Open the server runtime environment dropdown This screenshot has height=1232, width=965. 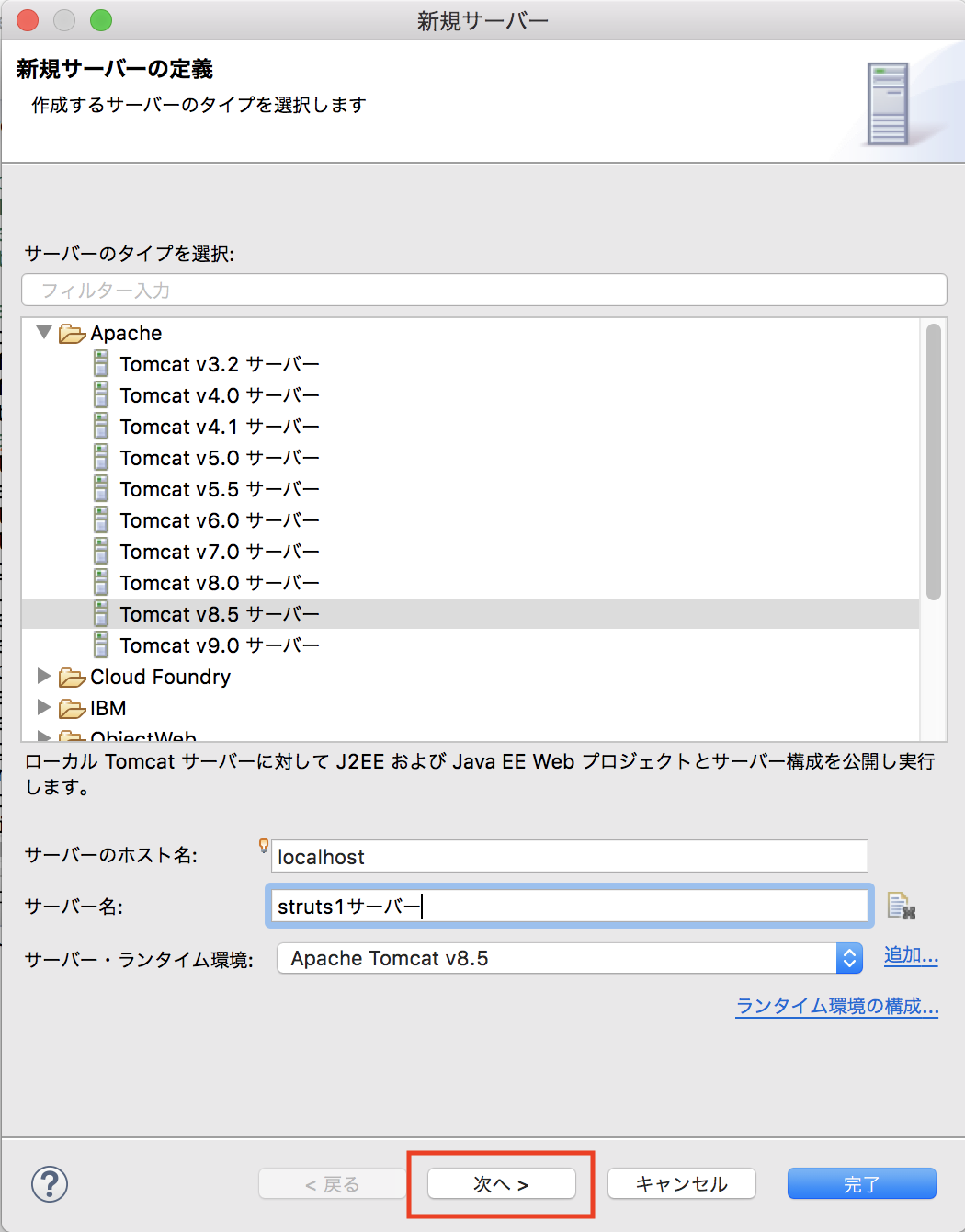pyautogui.click(x=570, y=958)
